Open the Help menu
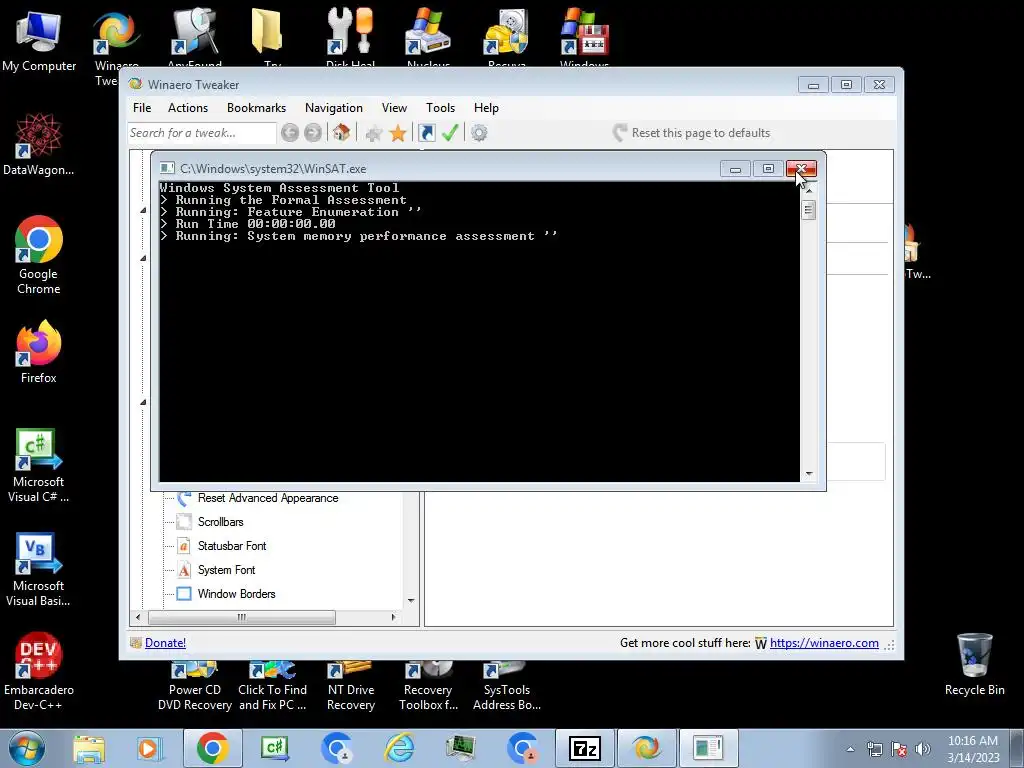 [x=487, y=108]
